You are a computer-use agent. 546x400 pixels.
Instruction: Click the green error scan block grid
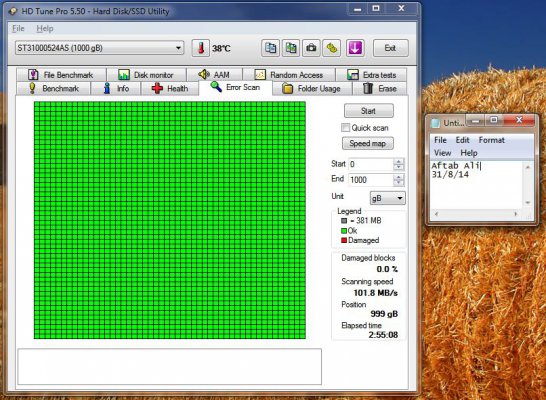click(170, 220)
